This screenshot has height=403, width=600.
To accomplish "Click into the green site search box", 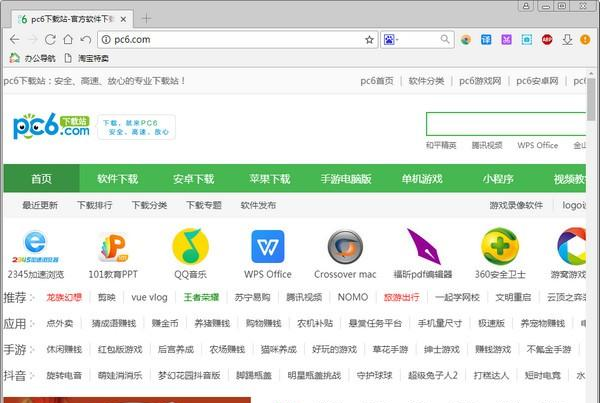I will pos(506,124).
